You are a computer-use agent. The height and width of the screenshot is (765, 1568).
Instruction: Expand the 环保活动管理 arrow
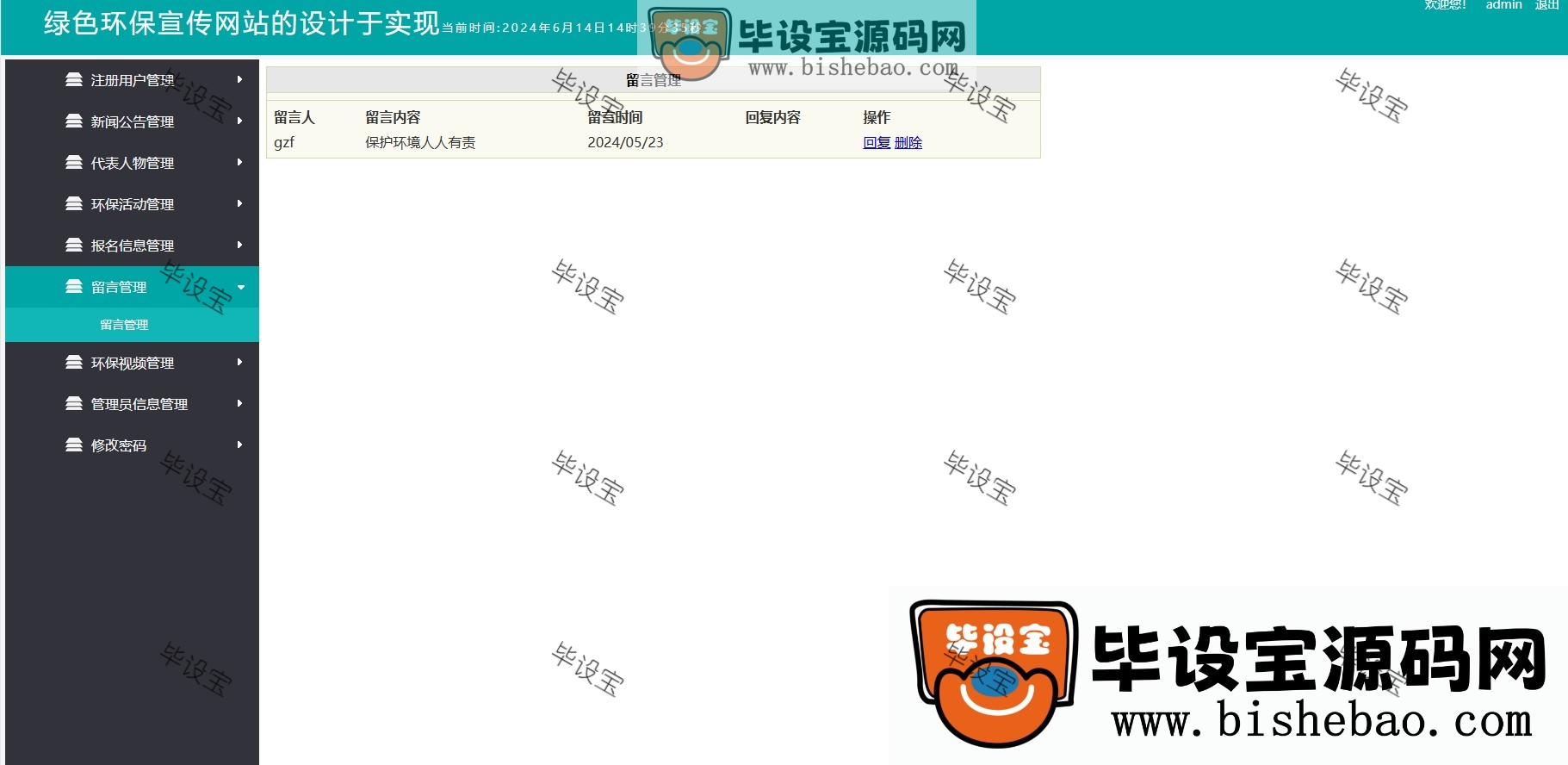(x=239, y=203)
